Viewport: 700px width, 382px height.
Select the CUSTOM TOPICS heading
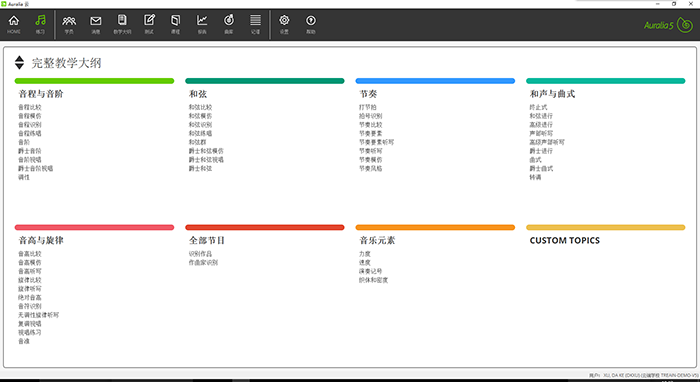click(x=565, y=240)
